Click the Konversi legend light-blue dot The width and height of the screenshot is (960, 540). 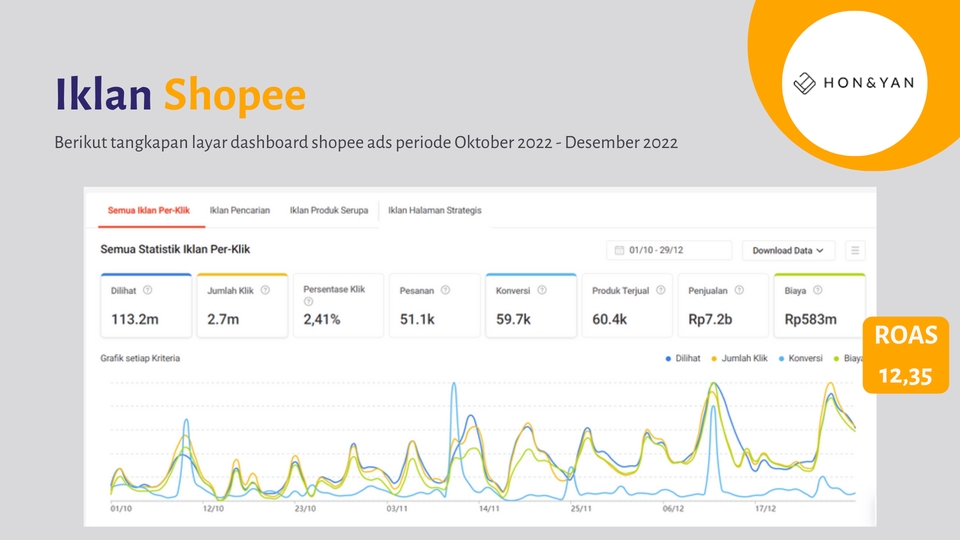pyautogui.click(x=781, y=359)
